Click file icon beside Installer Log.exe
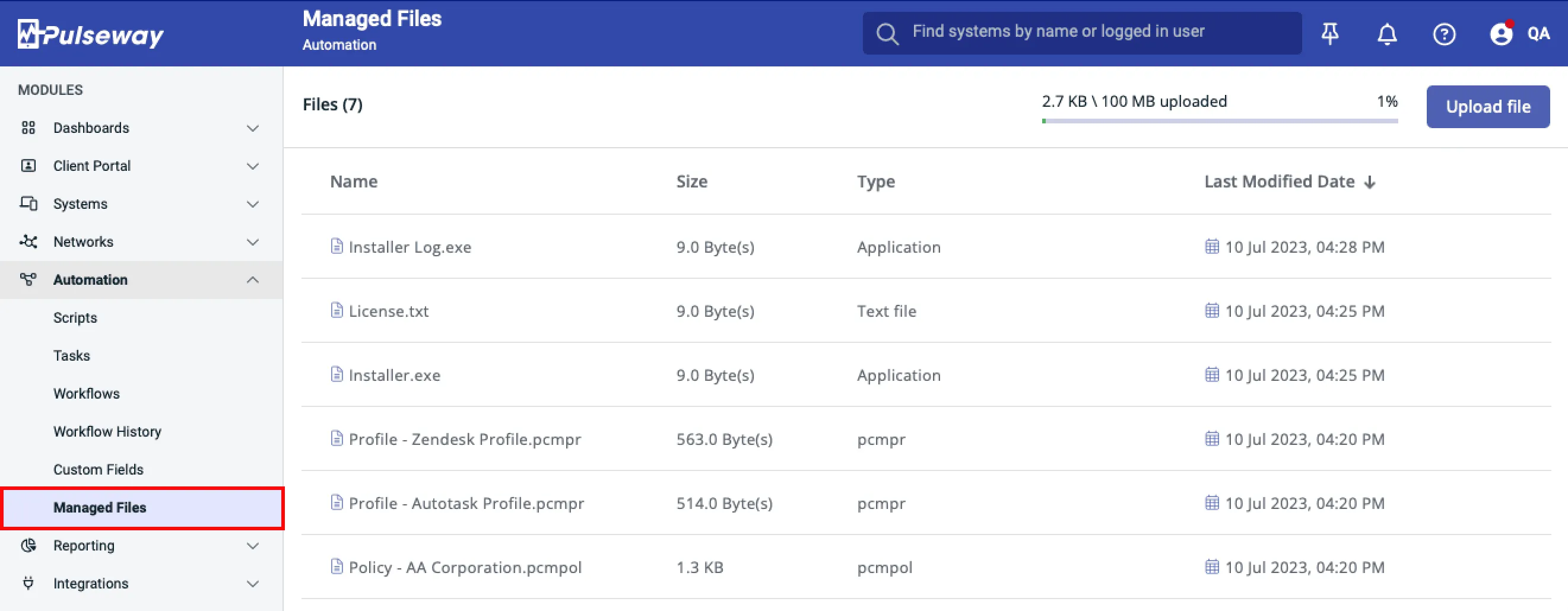The width and height of the screenshot is (1568, 611). (x=337, y=246)
